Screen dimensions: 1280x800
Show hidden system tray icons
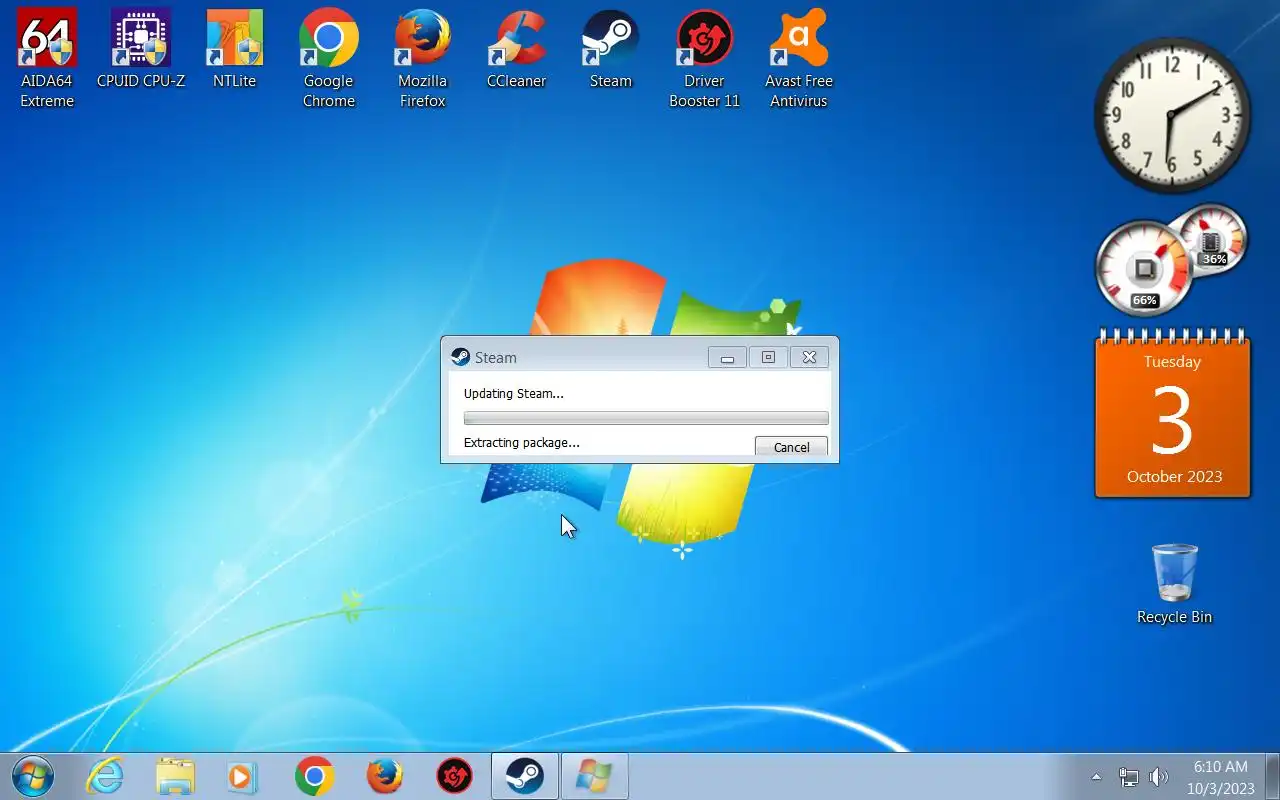[1096, 777]
